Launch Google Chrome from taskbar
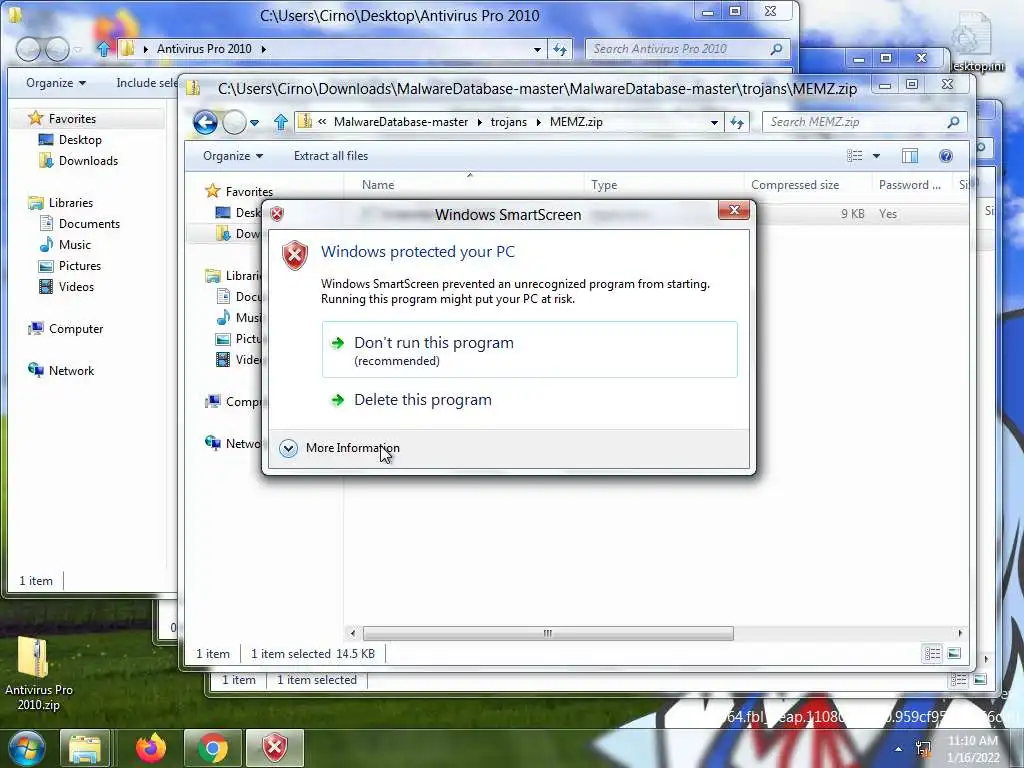The height and width of the screenshot is (768, 1024). [213, 748]
